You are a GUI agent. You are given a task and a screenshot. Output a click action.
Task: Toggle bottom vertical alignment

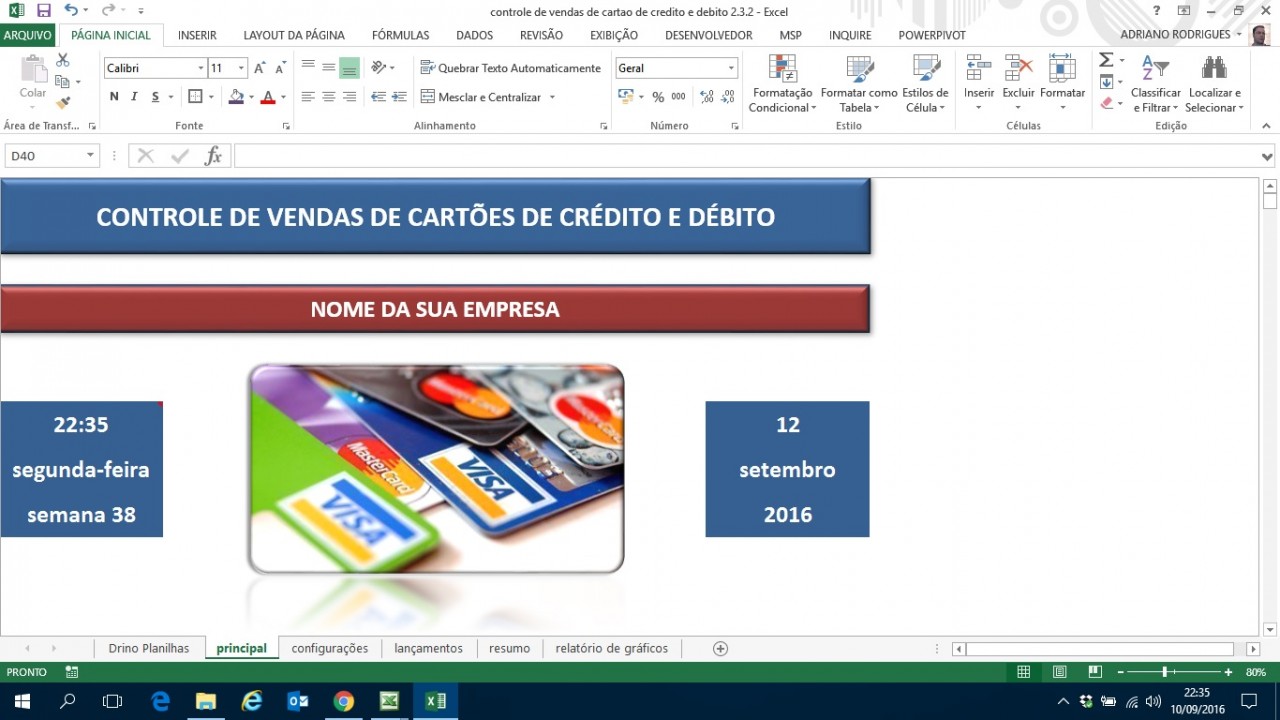point(349,68)
